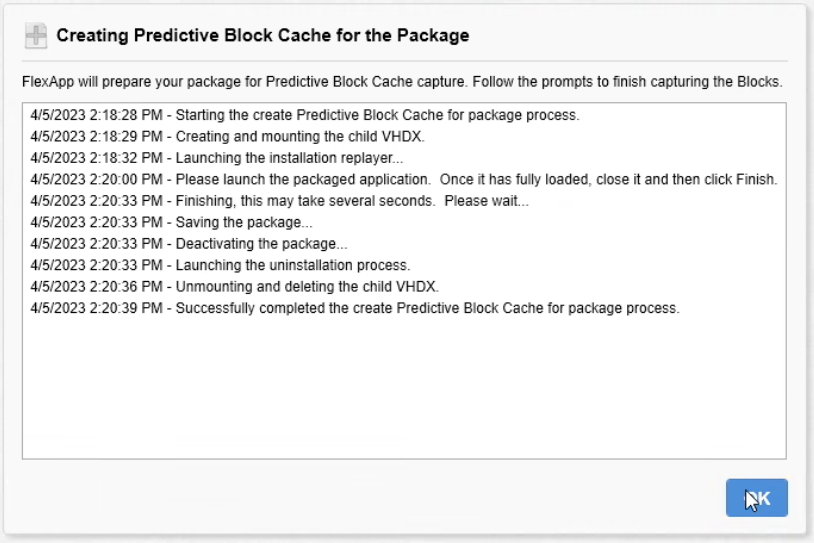Click the separator line under the dialog title
Viewport: 814px width, 543px height.
point(404,61)
